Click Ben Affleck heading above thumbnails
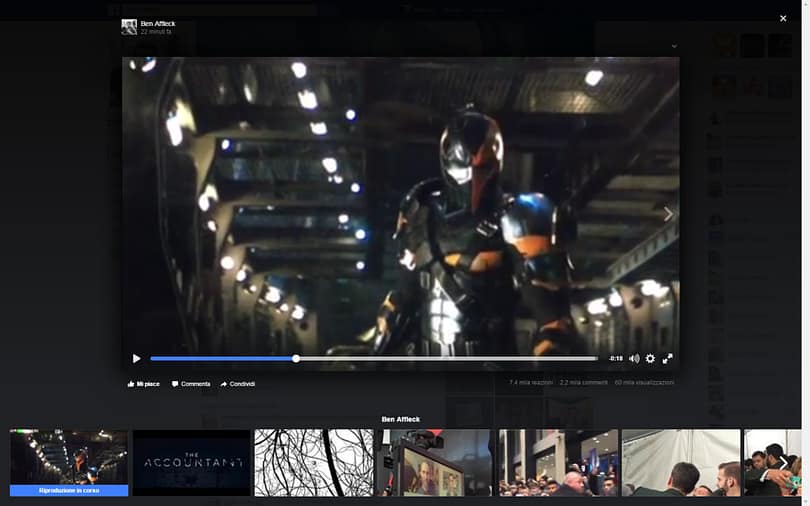Viewport: 810px width, 506px height. (400, 419)
